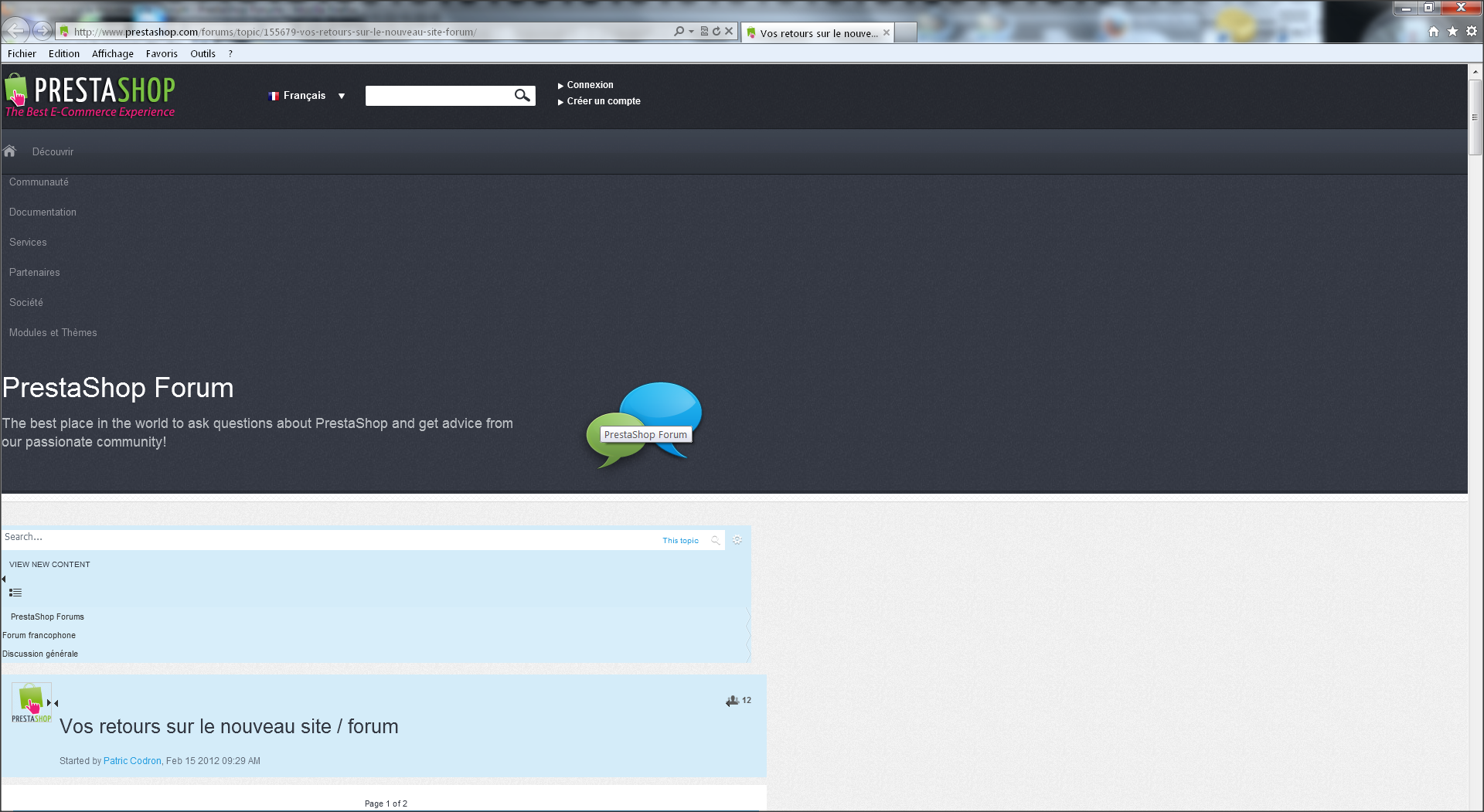The image size is (1484, 812).
Task: Open browser Tools gear icon
Action: tap(1472, 32)
